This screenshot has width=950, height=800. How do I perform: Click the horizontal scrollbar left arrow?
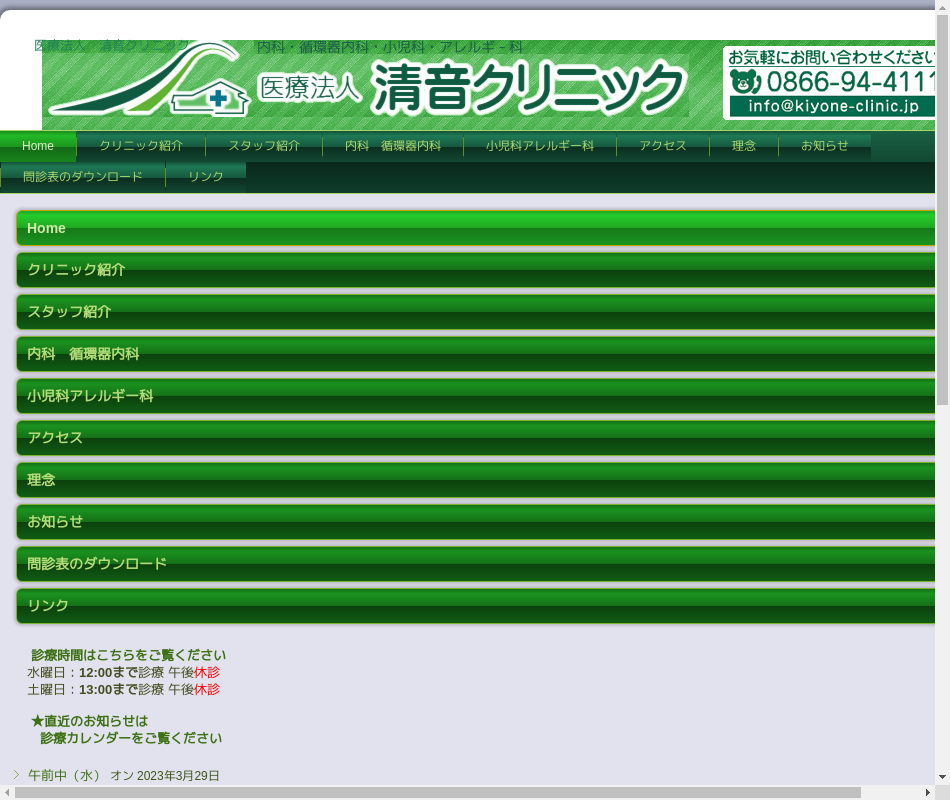(x=7, y=793)
